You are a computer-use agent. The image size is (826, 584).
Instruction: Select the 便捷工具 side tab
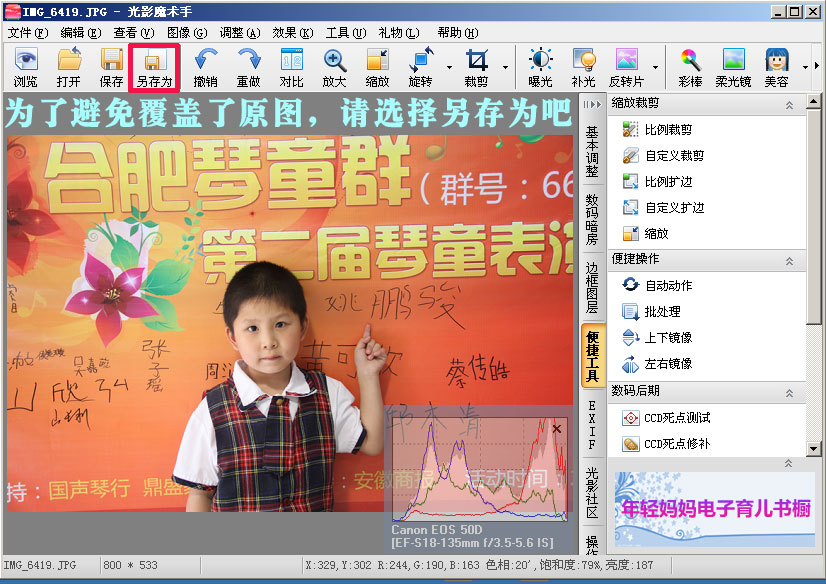click(592, 356)
